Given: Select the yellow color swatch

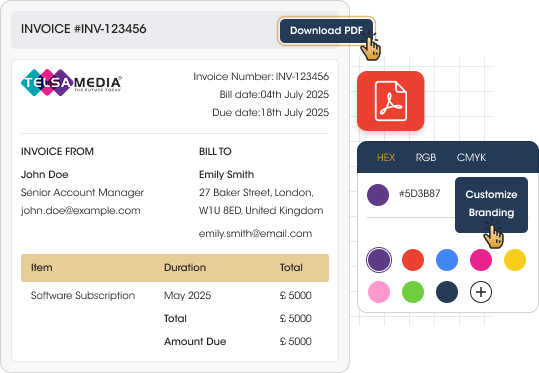Looking at the screenshot, I should pos(515,260).
